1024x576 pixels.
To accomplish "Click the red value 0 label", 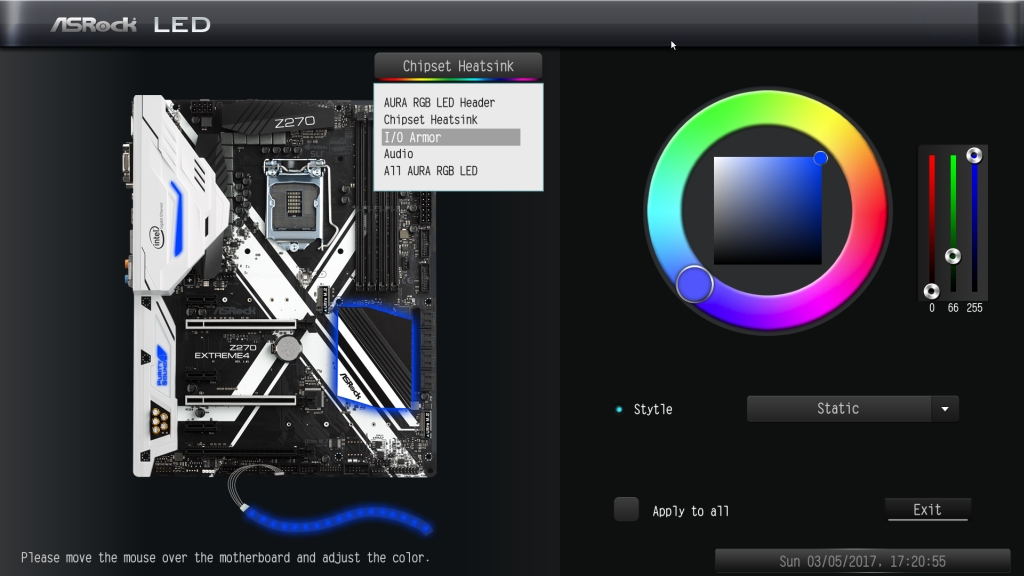I will [932, 308].
